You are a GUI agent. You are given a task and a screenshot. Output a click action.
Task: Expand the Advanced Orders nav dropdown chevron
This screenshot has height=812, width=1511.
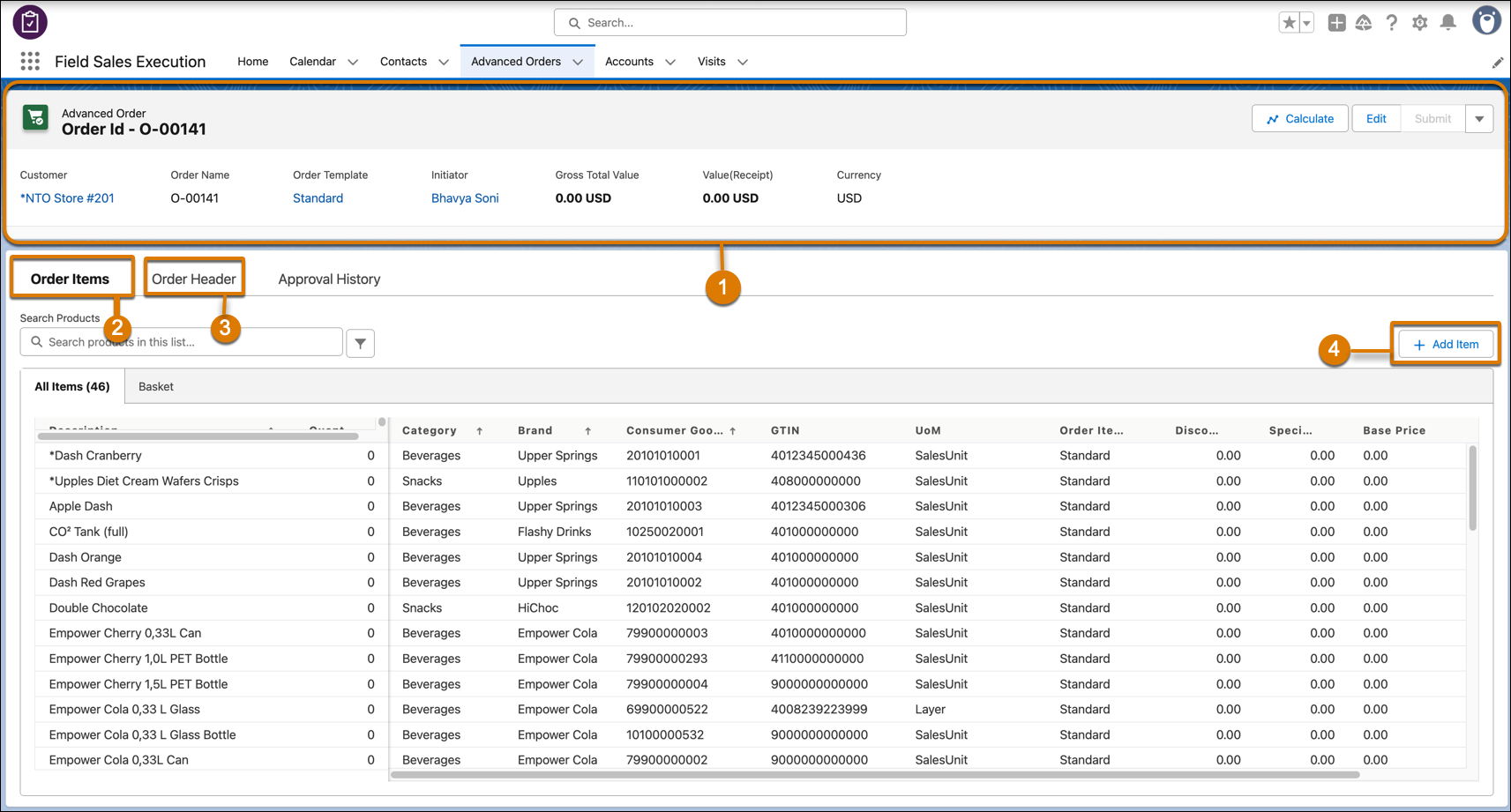point(578,62)
